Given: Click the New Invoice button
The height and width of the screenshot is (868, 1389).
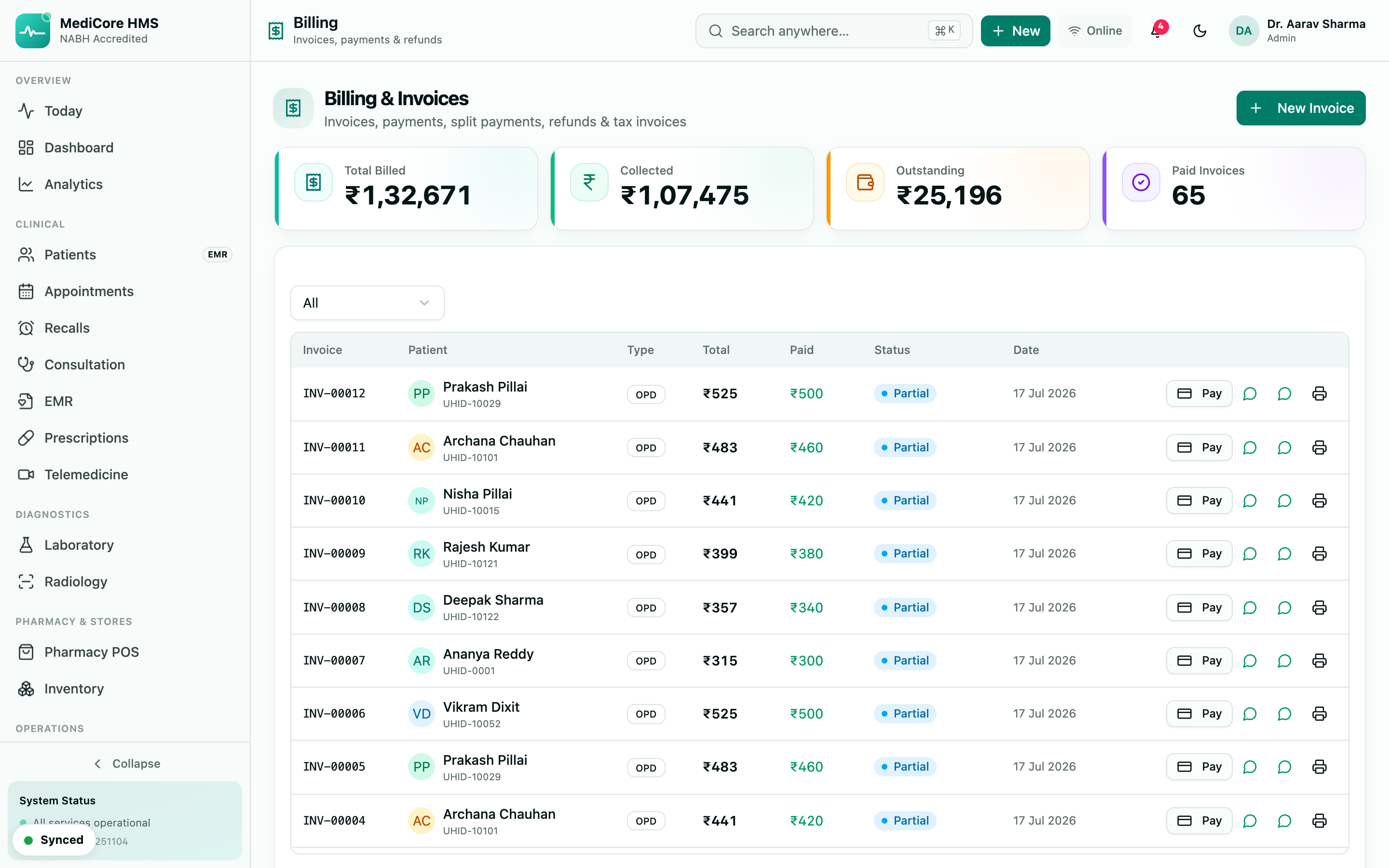Looking at the screenshot, I should (1301, 108).
